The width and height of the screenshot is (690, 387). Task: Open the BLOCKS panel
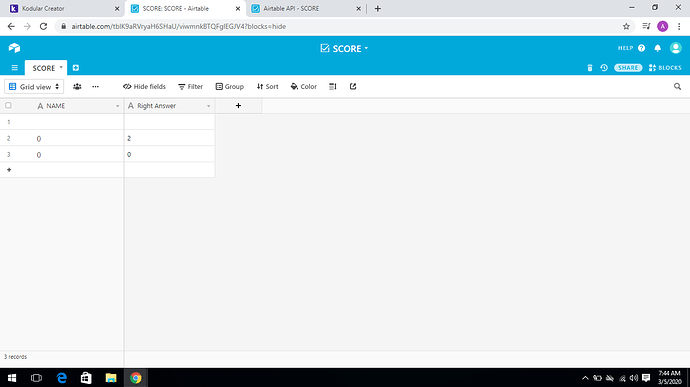tap(665, 68)
